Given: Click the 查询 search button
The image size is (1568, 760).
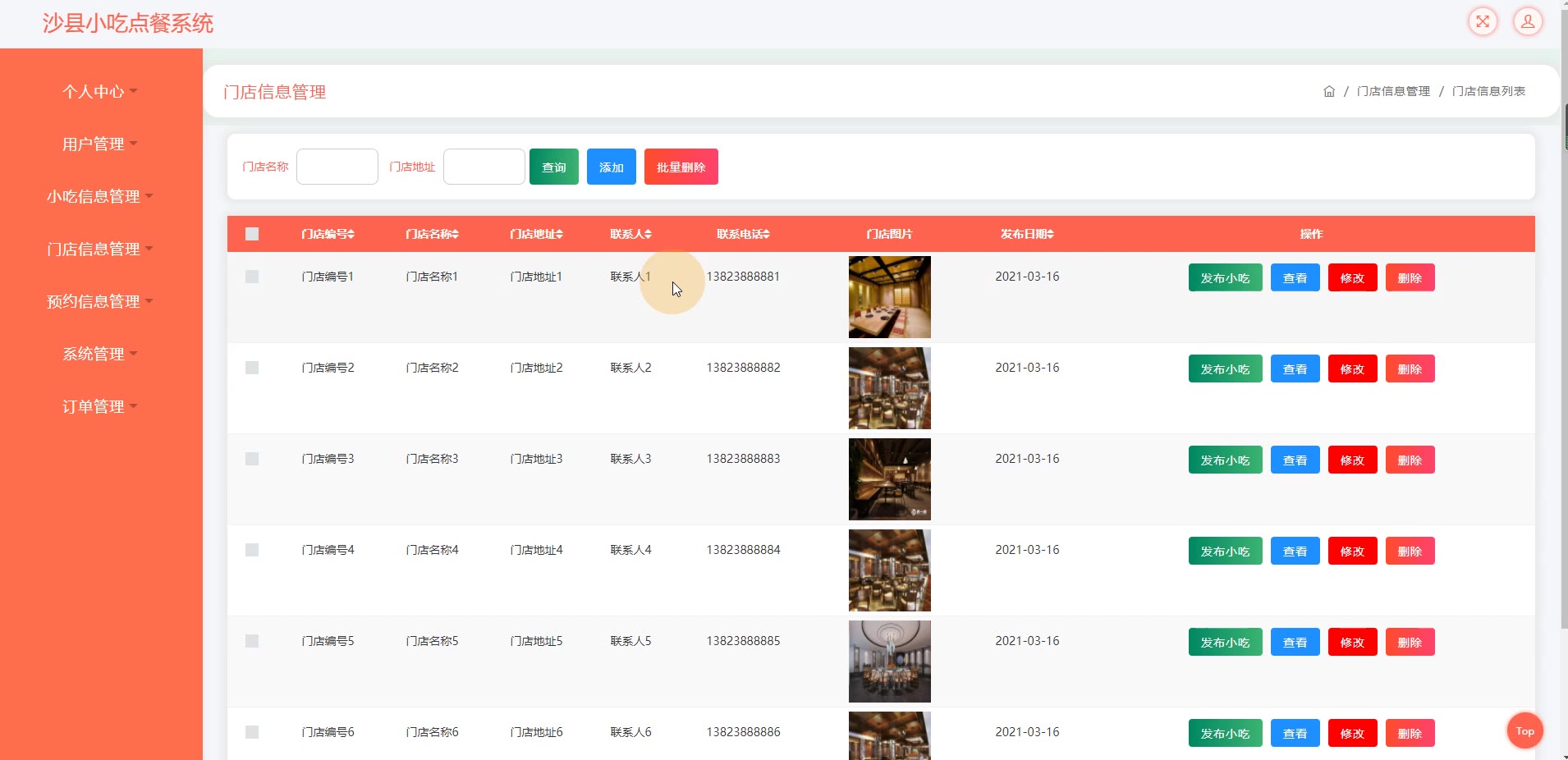Looking at the screenshot, I should tap(554, 167).
